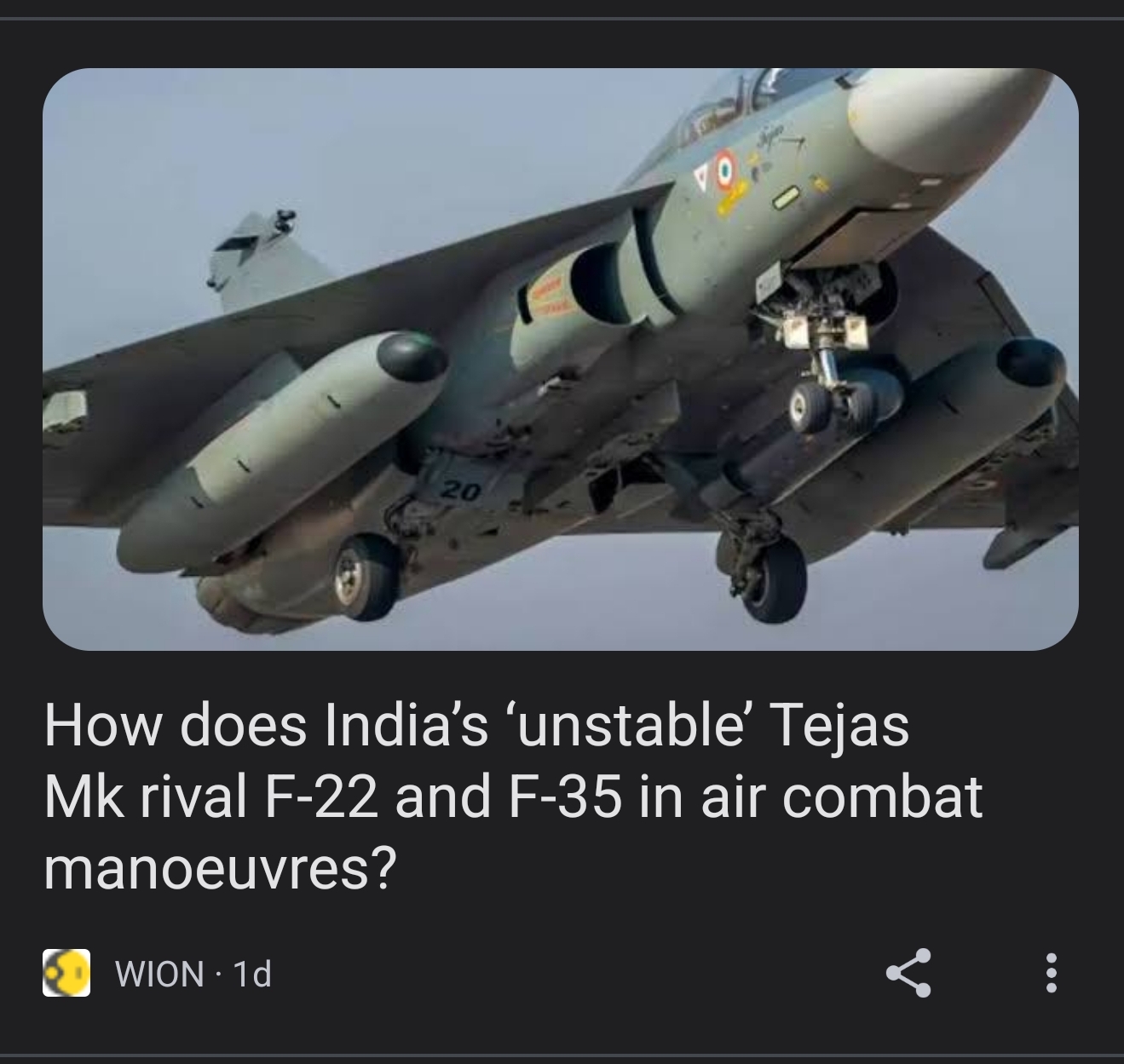Tap the left underwing drop tank
The height and width of the screenshot is (1064, 1124).
click(280, 442)
